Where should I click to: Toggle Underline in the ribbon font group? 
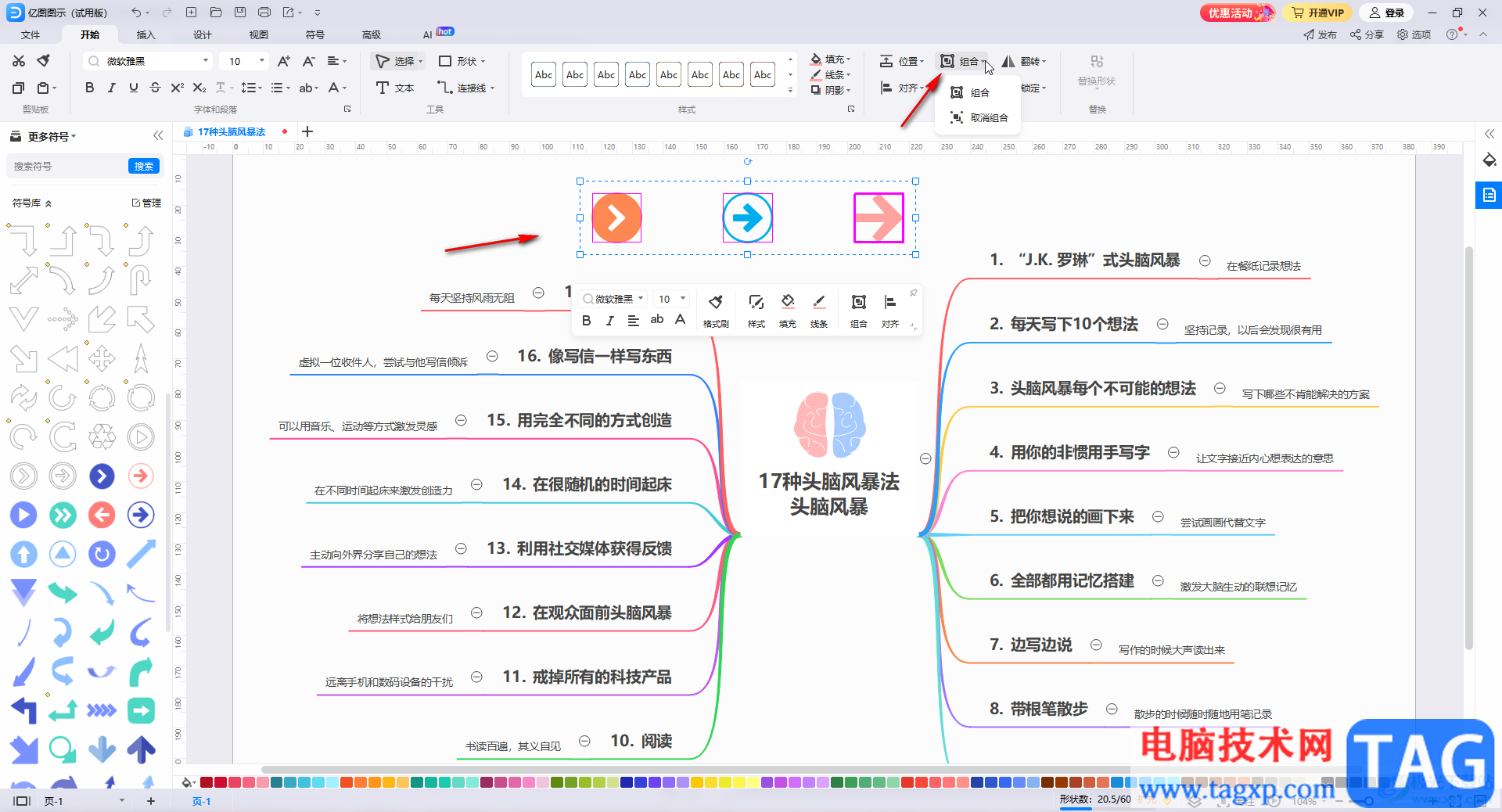click(x=133, y=88)
